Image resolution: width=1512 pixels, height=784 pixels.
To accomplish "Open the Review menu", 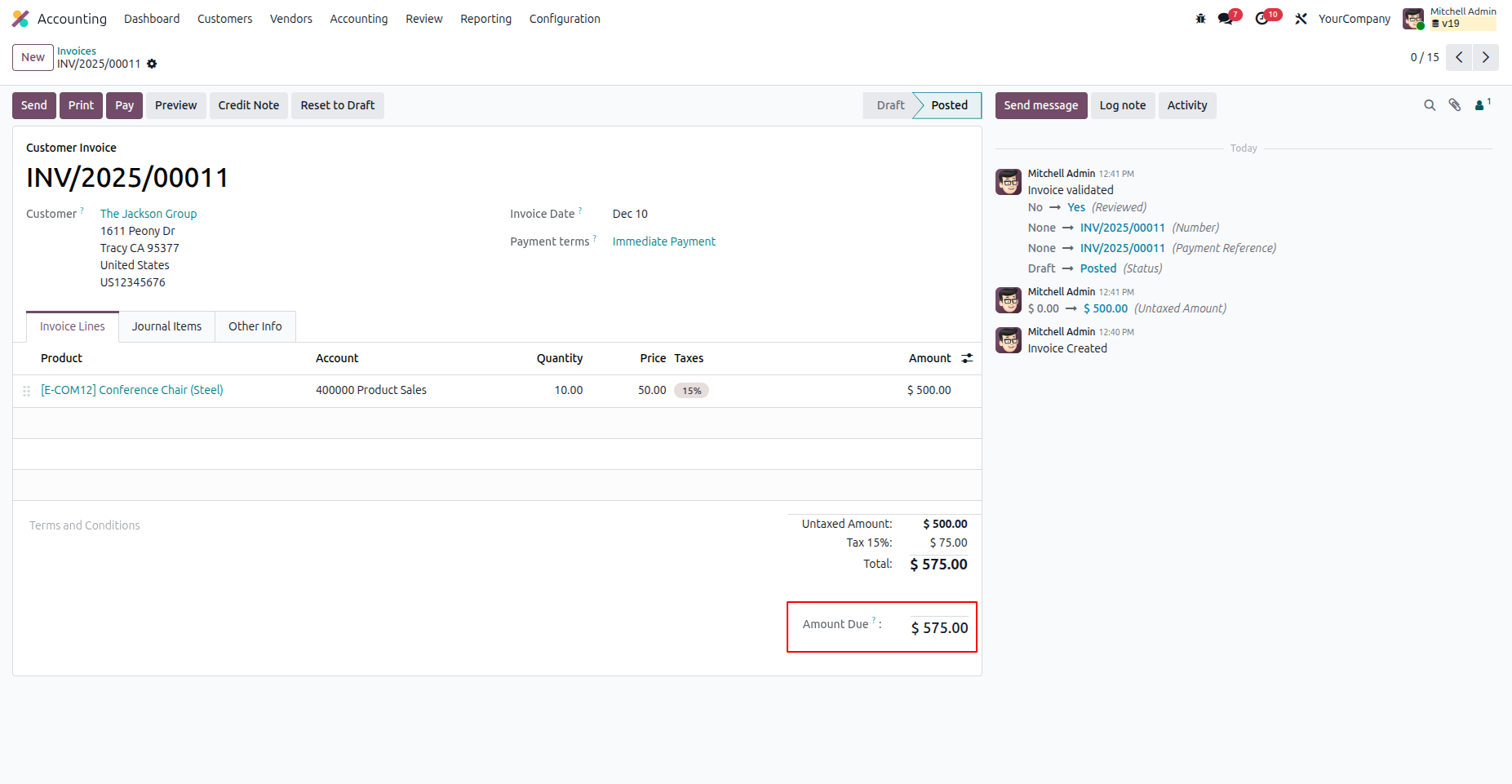I will tap(424, 19).
